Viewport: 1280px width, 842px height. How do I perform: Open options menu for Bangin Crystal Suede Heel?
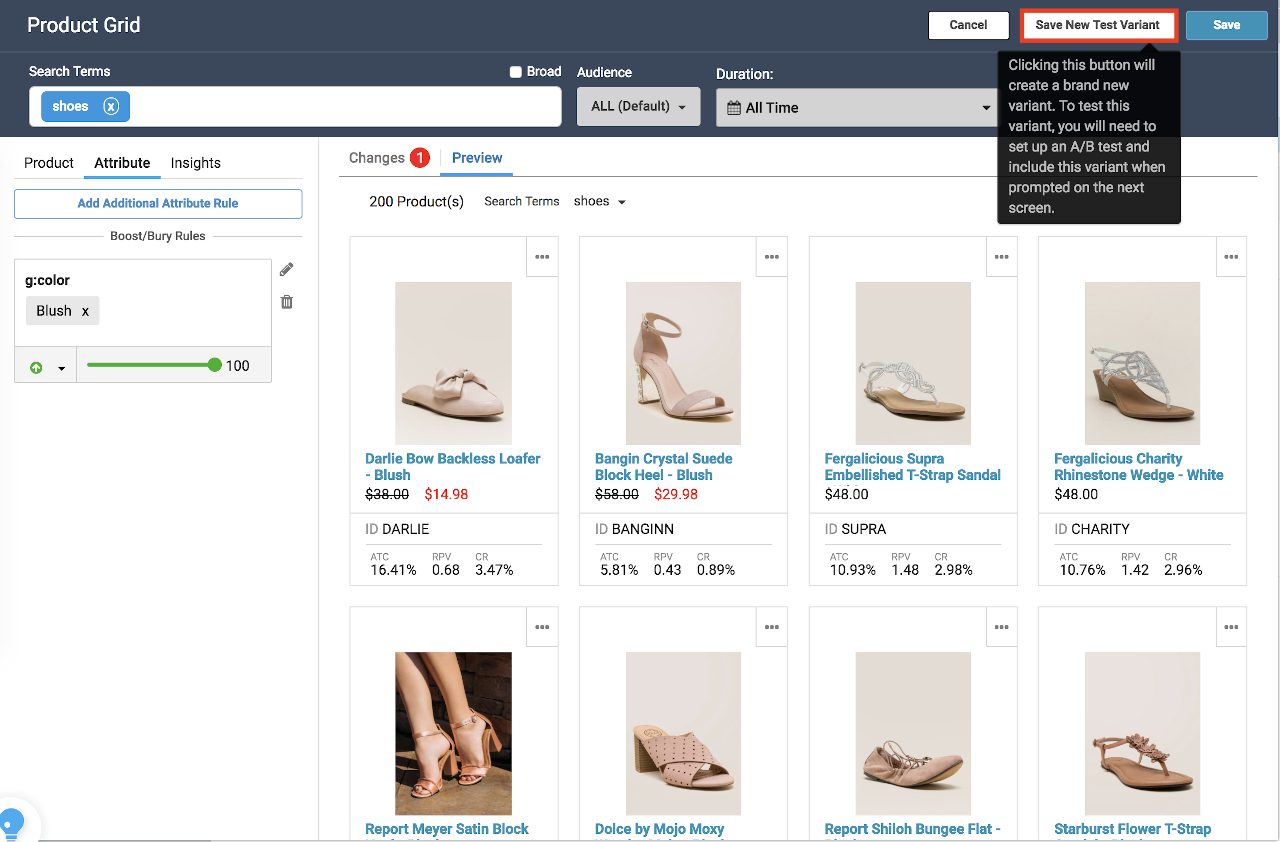pos(772,257)
